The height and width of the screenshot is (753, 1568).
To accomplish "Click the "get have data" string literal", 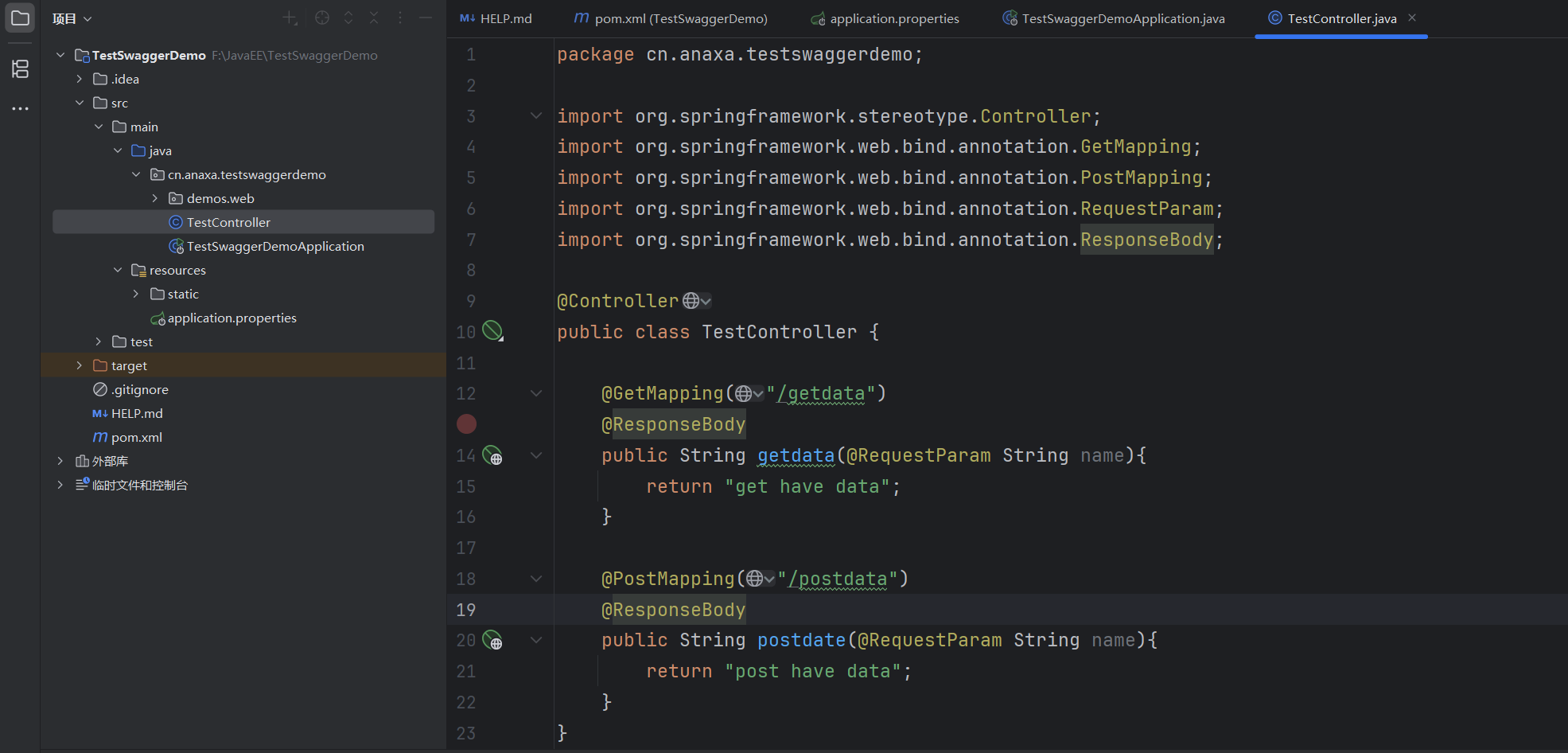I will [807, 486].
